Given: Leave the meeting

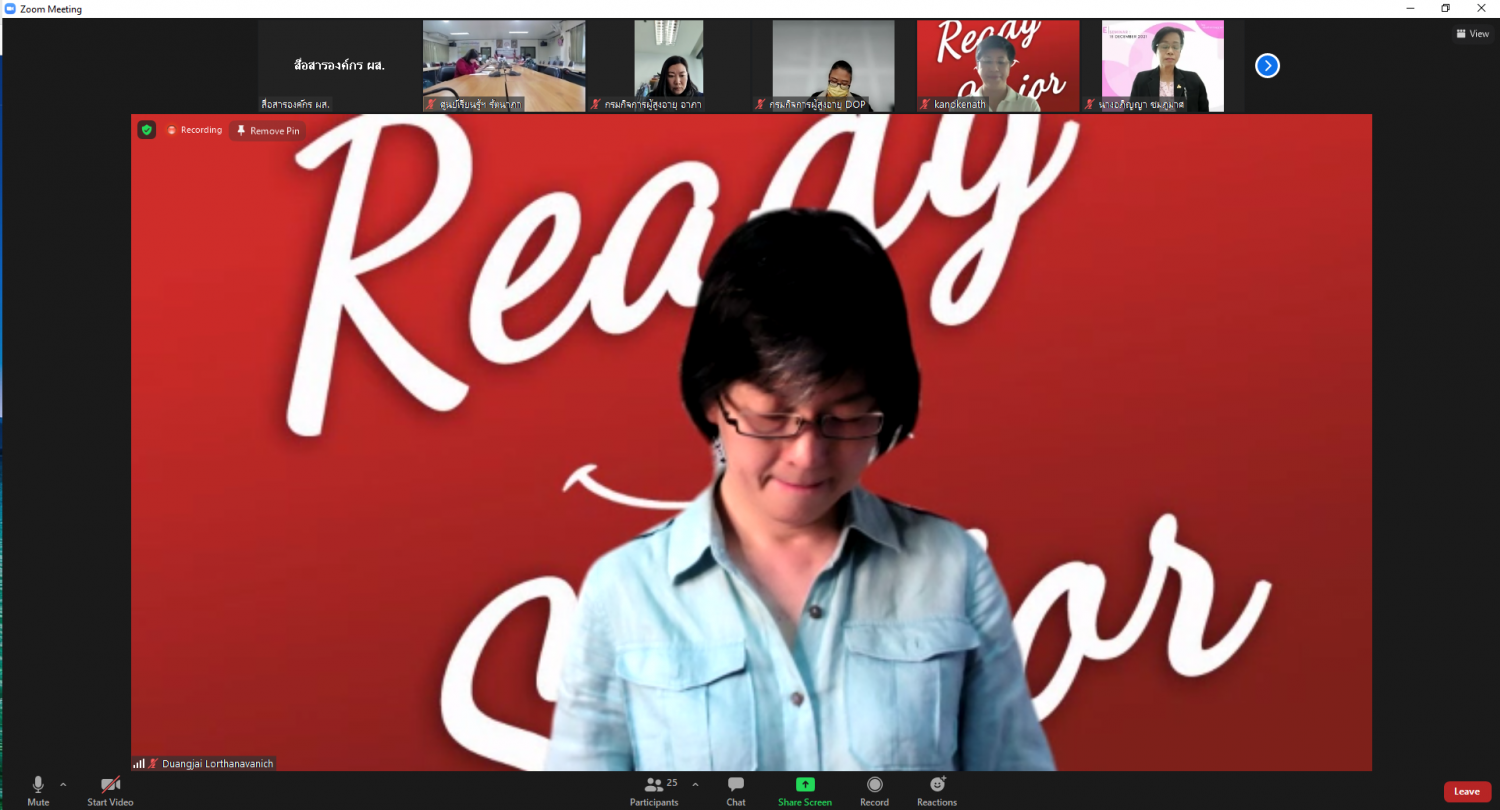Looking at the screenshot, I should (1467, 792).
